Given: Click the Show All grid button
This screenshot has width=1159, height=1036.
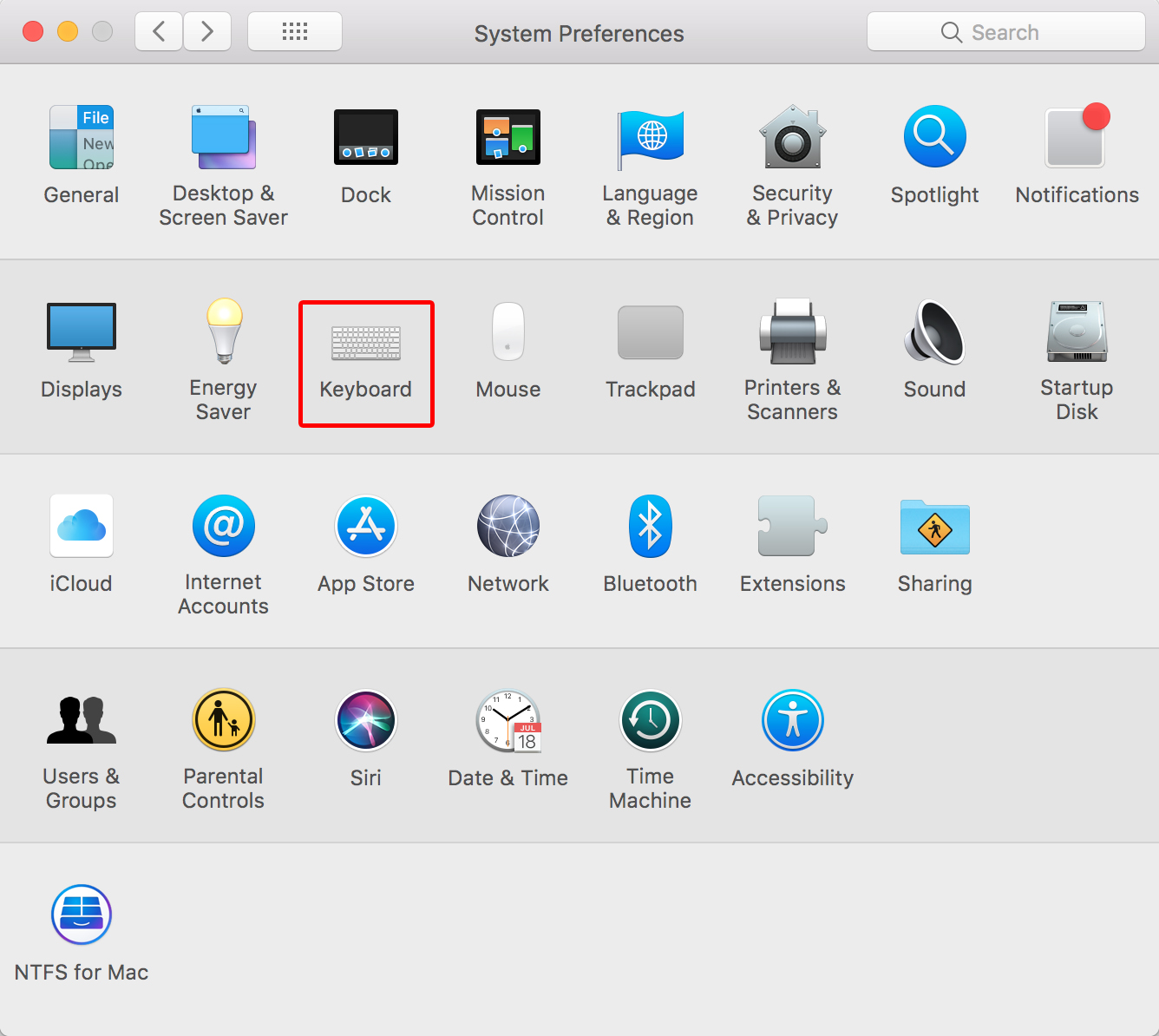Looking at the screenshot, I should point(295,32).
